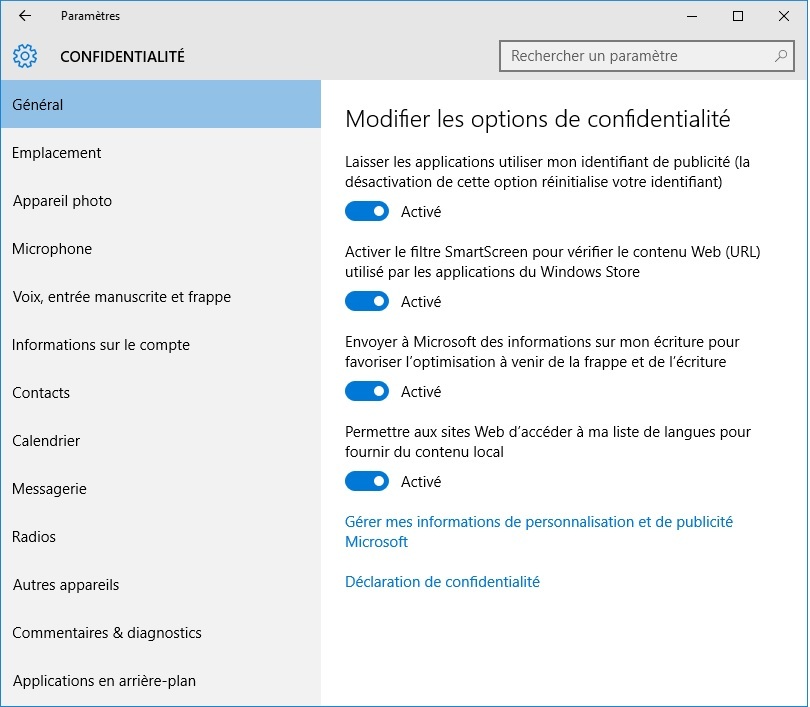Maximize the Paramètres window

(x=738, y=16)
